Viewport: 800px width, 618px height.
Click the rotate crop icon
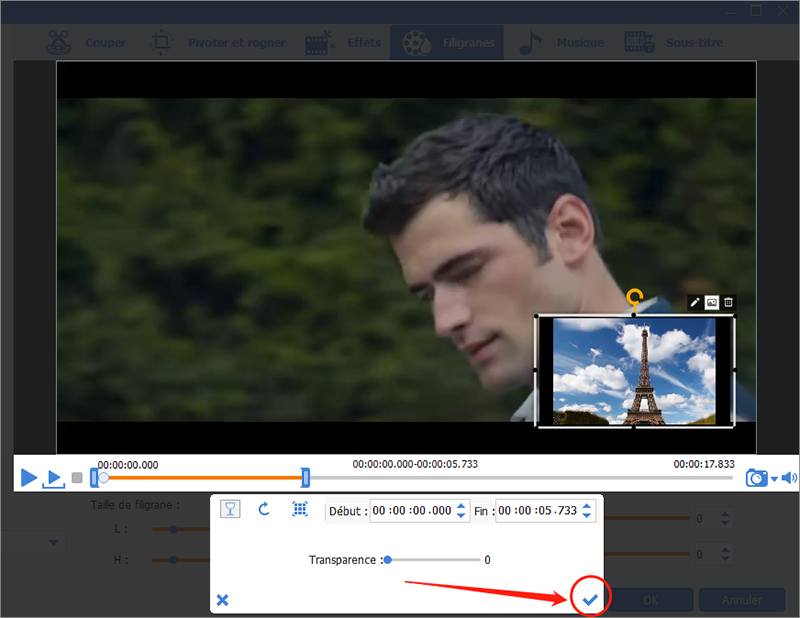(x=162, y=43)
